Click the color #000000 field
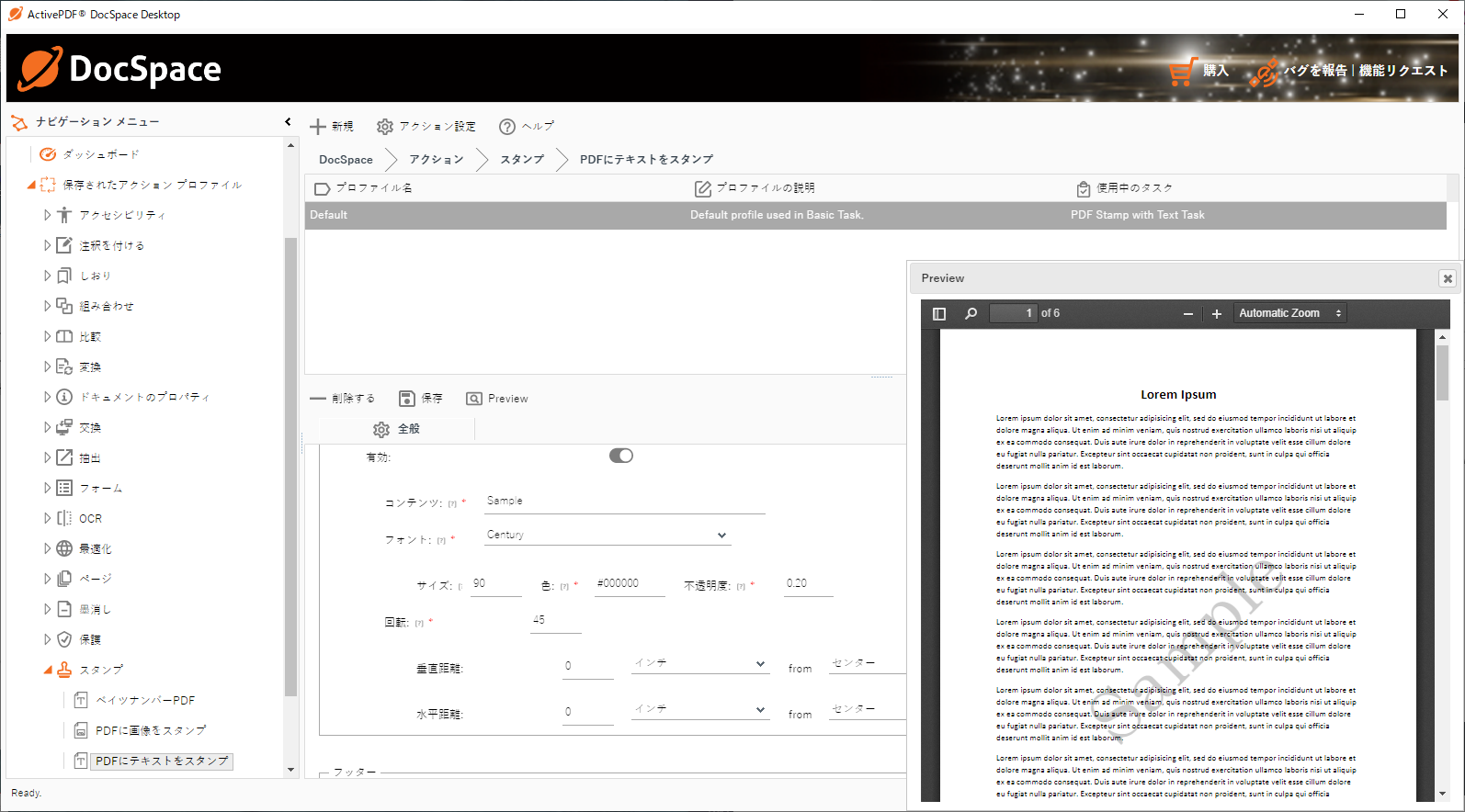Image resolution: width=1465 pixels, height=812 pixels. click(x=630, y=584)
